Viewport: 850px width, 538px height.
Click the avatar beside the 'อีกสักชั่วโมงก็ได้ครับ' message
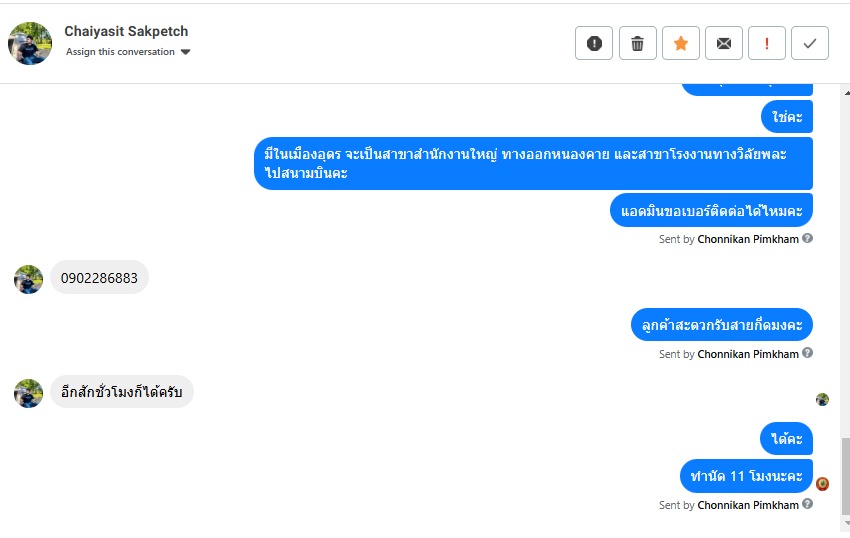tap(29, 393)
